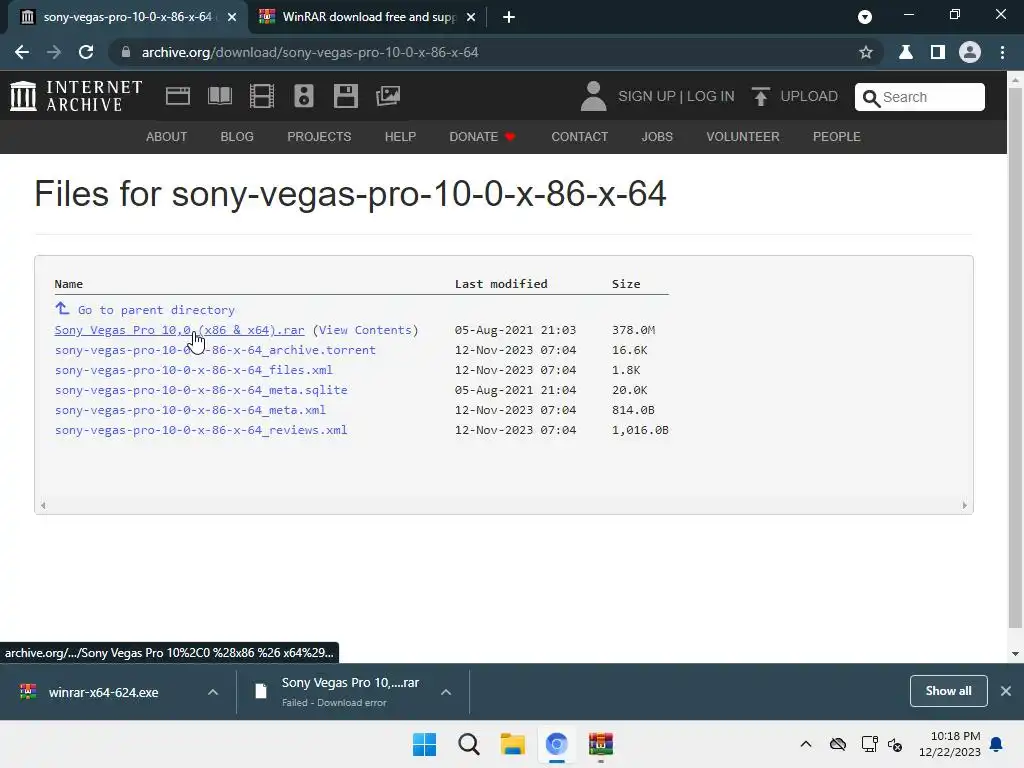
Task: Open Chrome three-dot menu
Action: point(1002,52)
